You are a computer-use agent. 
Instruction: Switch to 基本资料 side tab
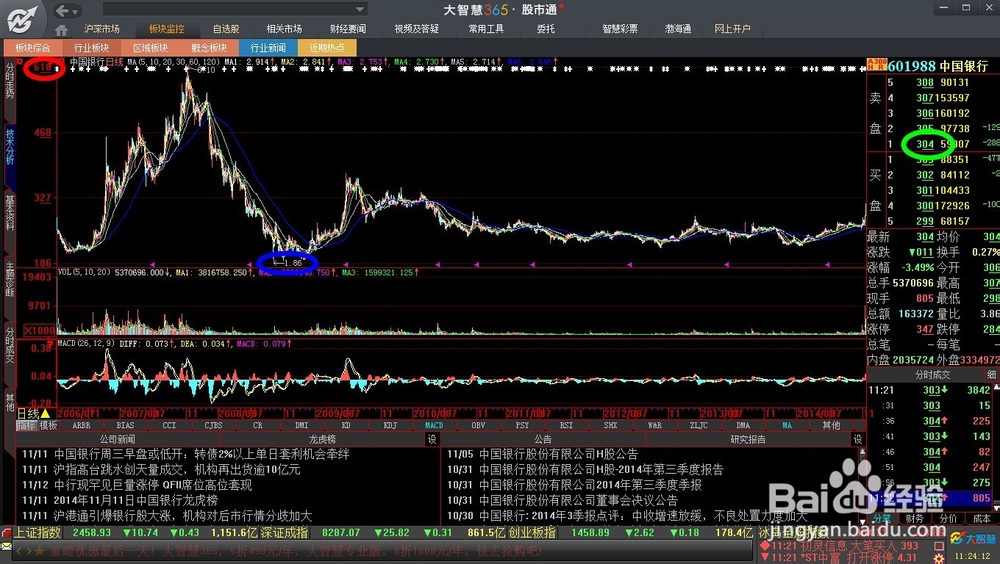10,212
